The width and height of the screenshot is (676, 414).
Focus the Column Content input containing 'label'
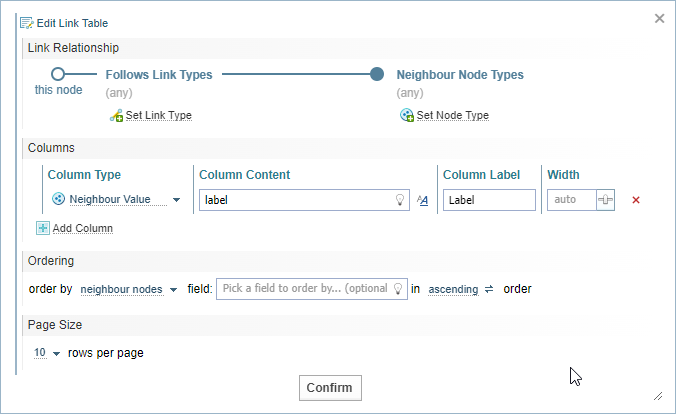point(295,200)
